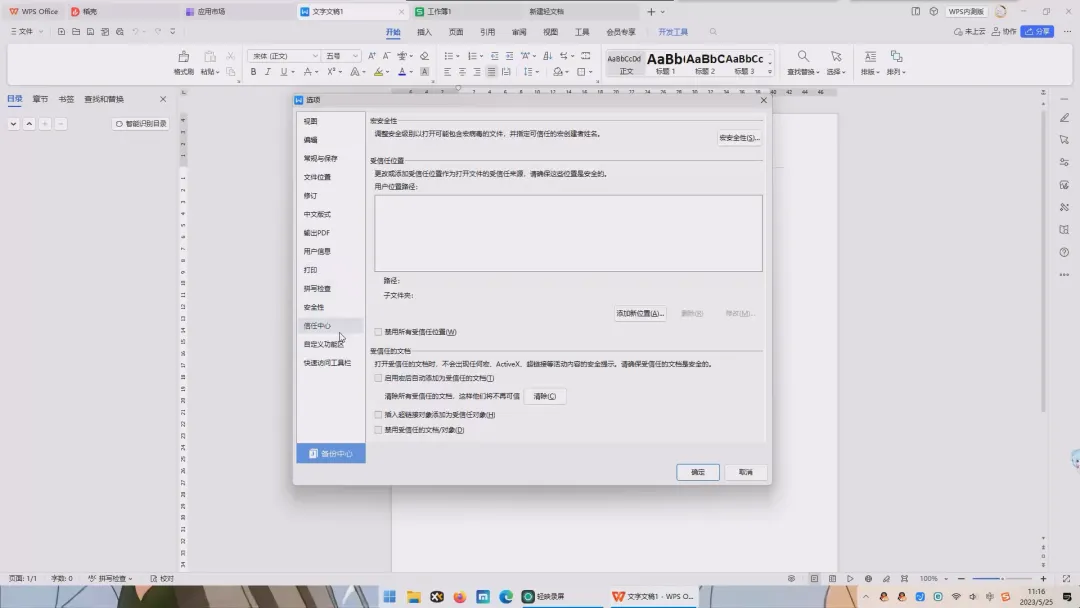Click the Increase indent icon
Screen dimensions: 1080x608
pyautogui.click(x=510, y=56)
